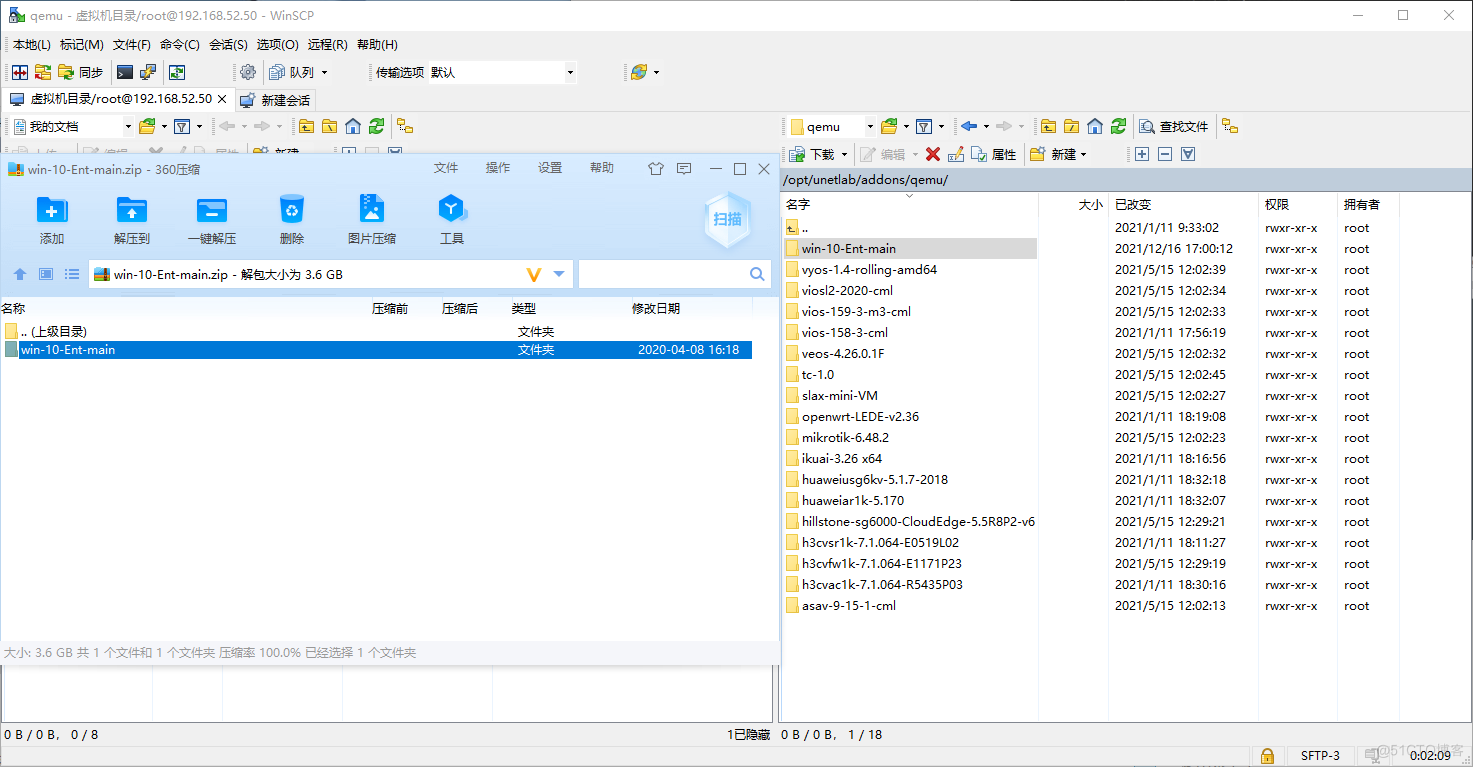Viewport: 1473px width, 767px height.
Task: Go to local root directory icon
Action: coord(329,126)
